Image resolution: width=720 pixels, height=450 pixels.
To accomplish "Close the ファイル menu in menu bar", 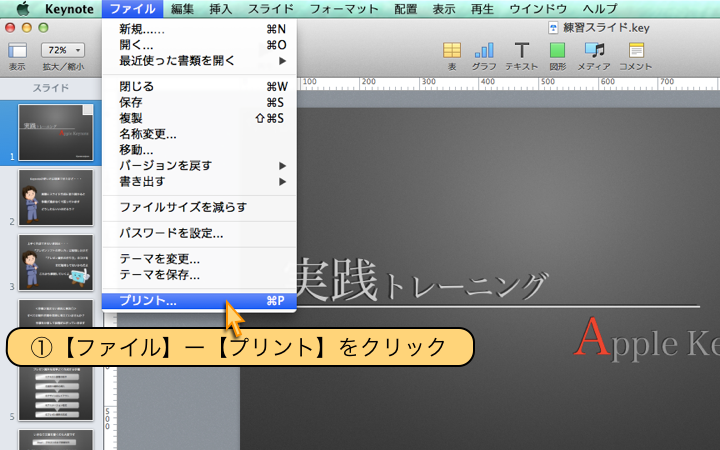I will tap(133, 9).
